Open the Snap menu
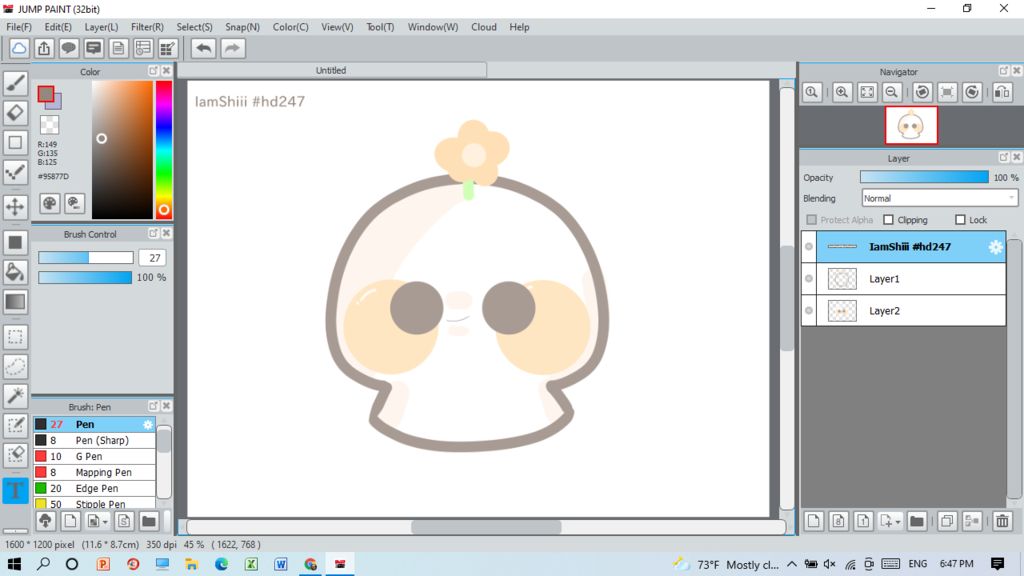Image resolution: width=1024 pixels, height=576 pixels. coord(242,27)
